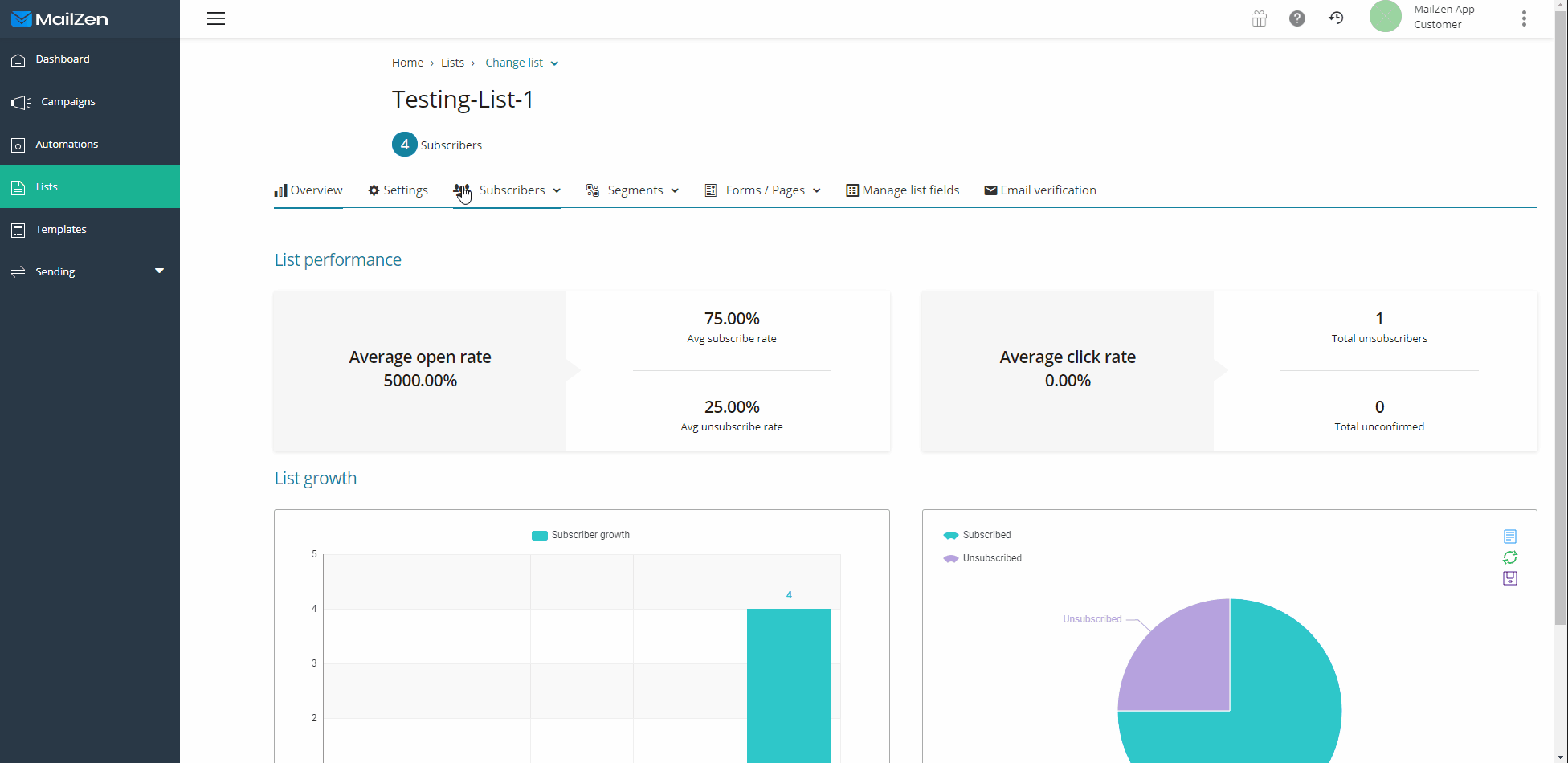Image resolution: width=1568 pixels, height=763 pixels.
Task: Select Campaigns in the sidebar
Action: [x=90, y=102]
